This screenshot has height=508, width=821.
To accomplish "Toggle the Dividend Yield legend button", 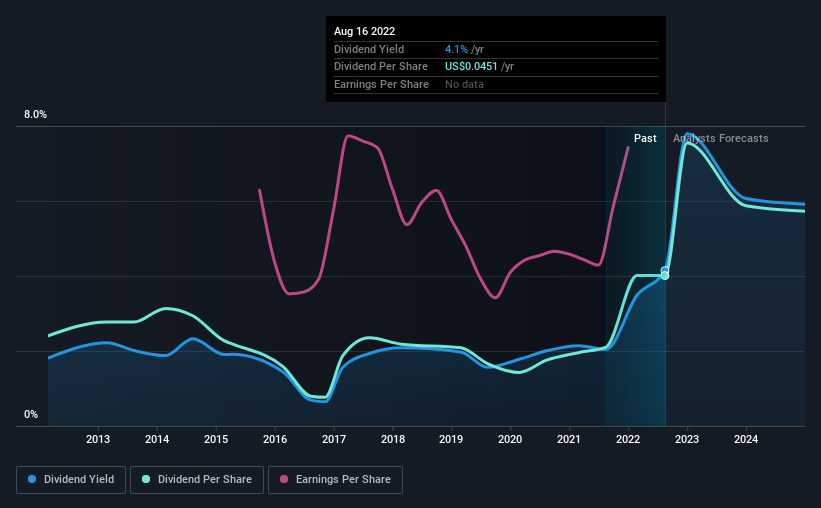I will click(71, 480).
